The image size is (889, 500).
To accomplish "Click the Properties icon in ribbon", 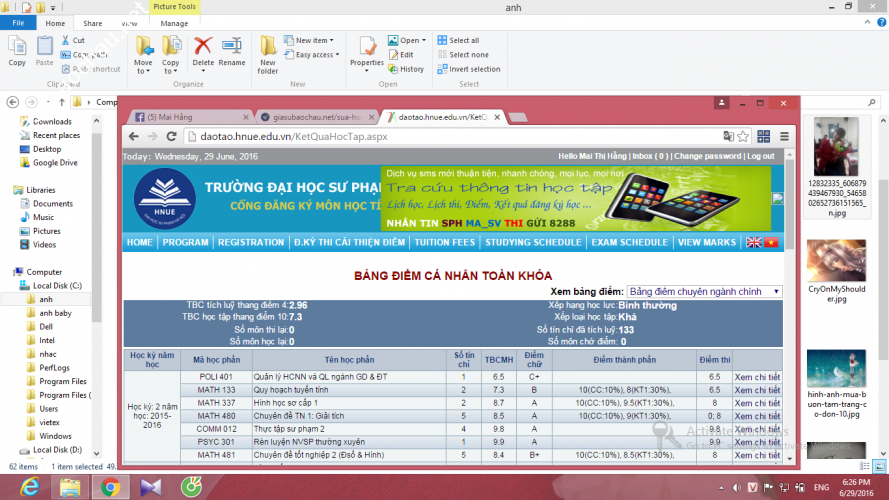I will point(367,51).
